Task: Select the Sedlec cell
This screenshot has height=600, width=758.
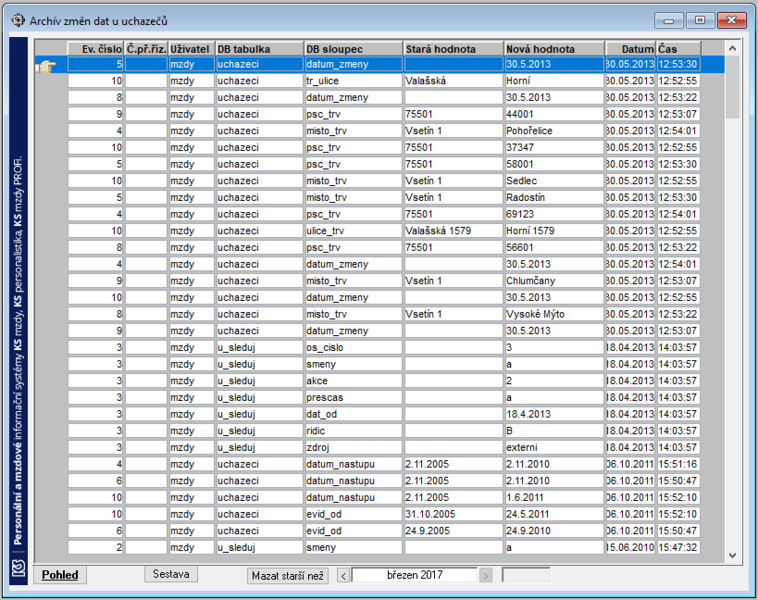Action: tap(554, 181)
